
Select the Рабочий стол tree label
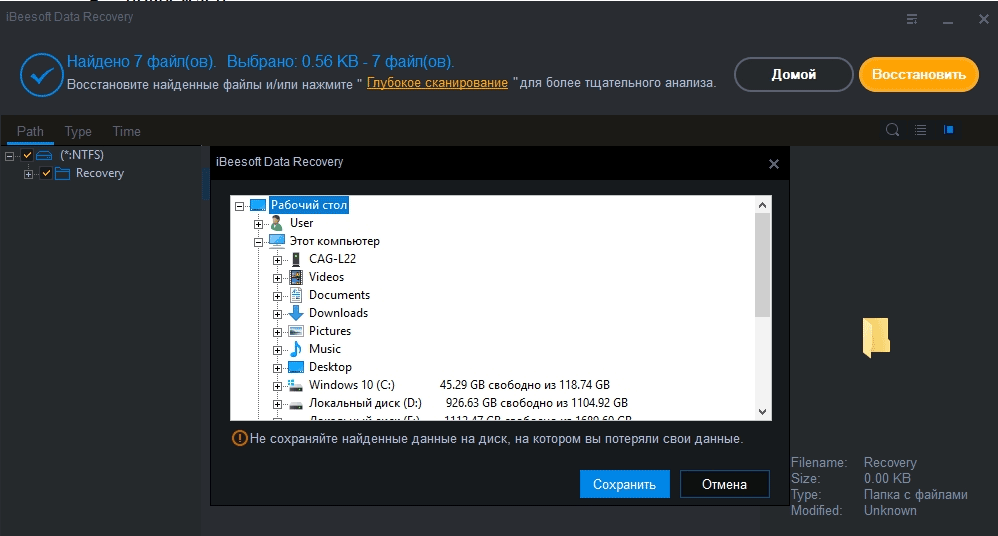(309, 205)
